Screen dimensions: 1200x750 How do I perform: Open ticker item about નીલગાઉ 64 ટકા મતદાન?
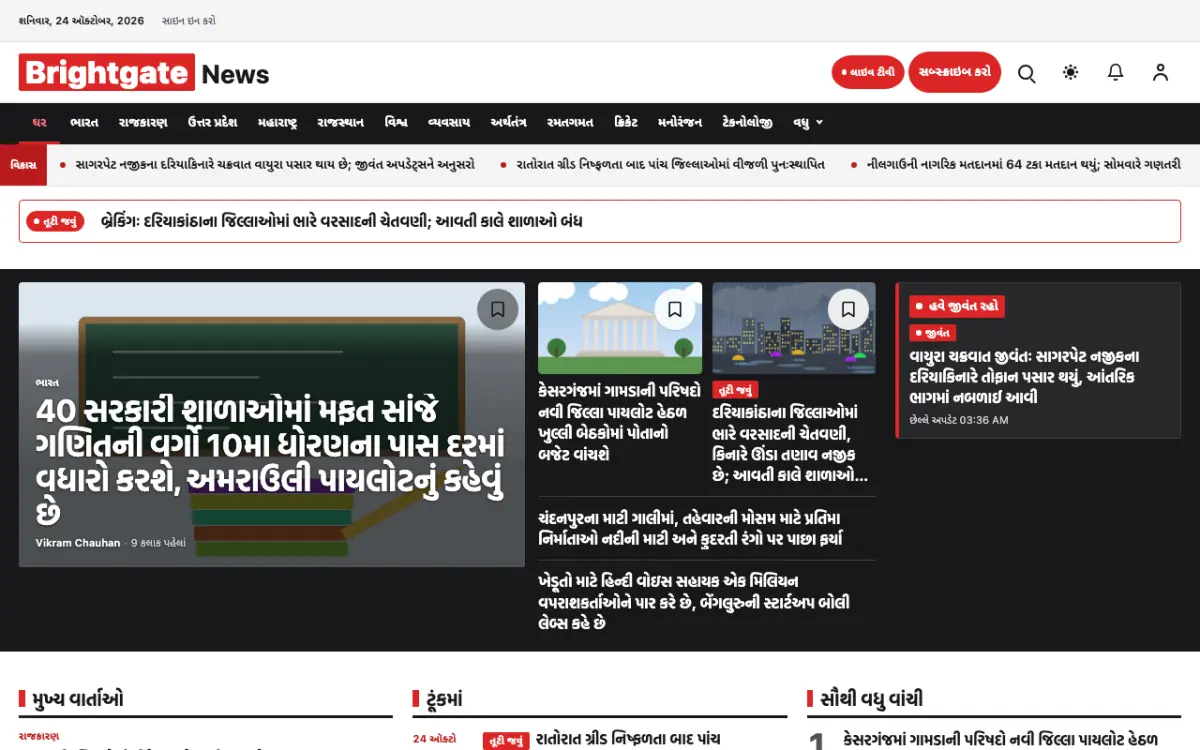click(x=1025, y=164)
